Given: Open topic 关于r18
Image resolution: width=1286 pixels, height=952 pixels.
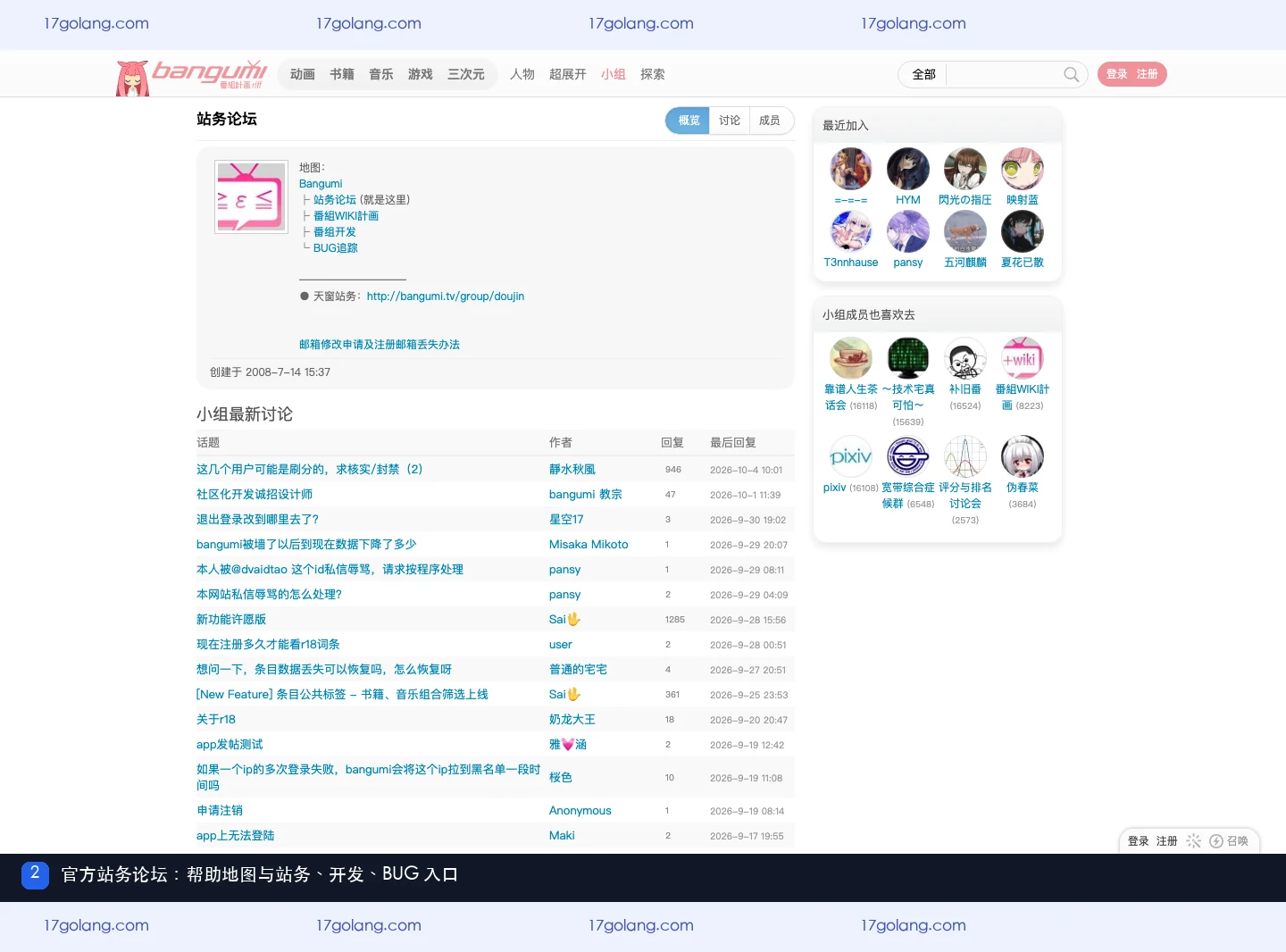Looking at the screenshot, I should [216, 720].
